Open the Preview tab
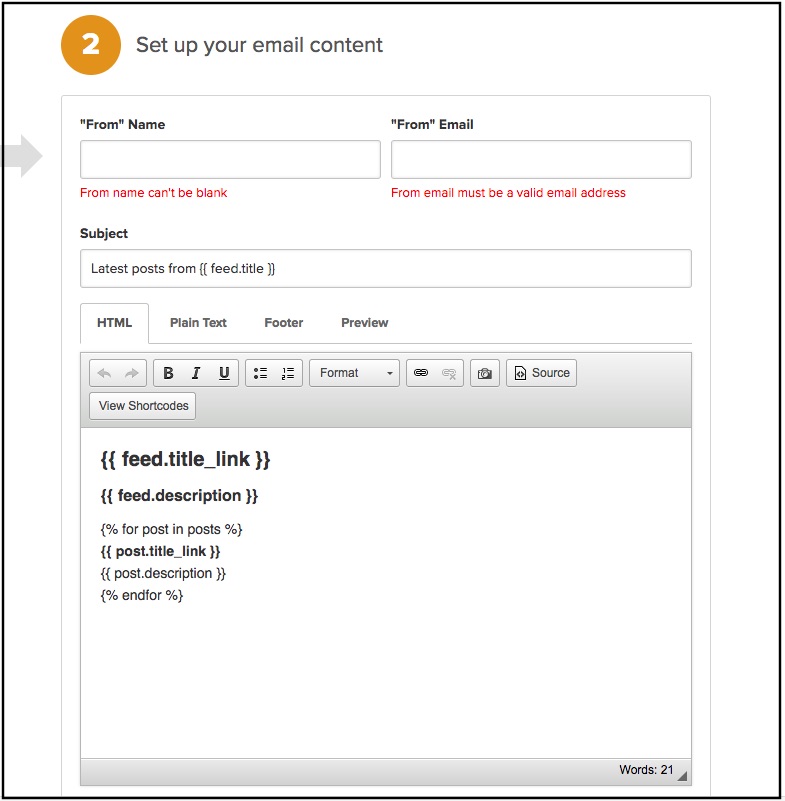This screenshot has height=801, width=785. coord(365,323)
